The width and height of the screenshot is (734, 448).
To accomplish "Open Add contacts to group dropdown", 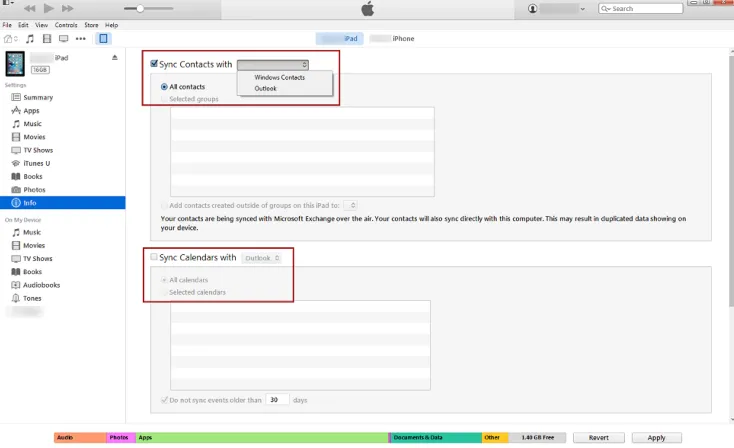I will coord(350,205).
